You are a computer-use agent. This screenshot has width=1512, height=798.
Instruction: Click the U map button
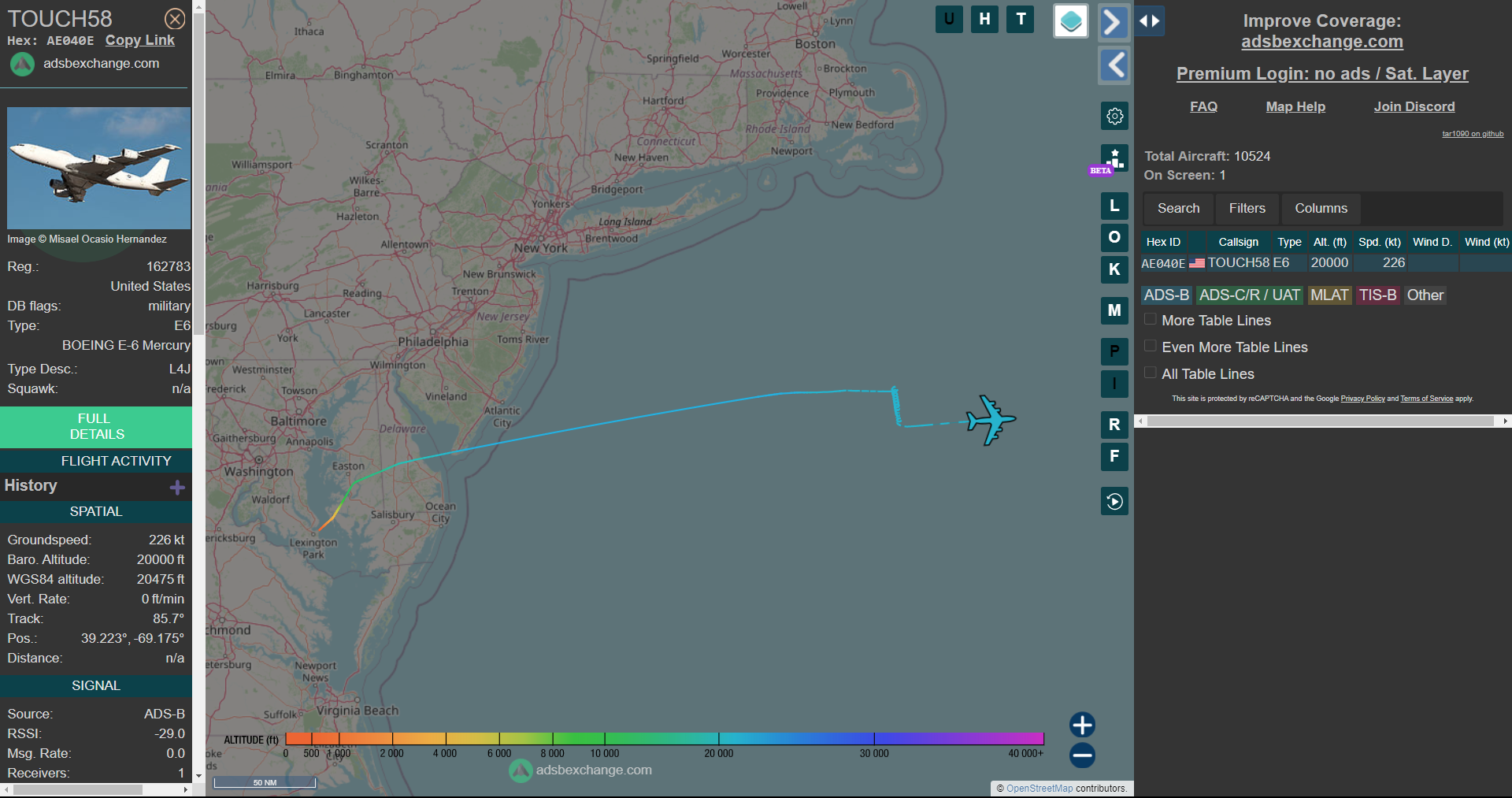pyautogui.click(x=949, y=19)
